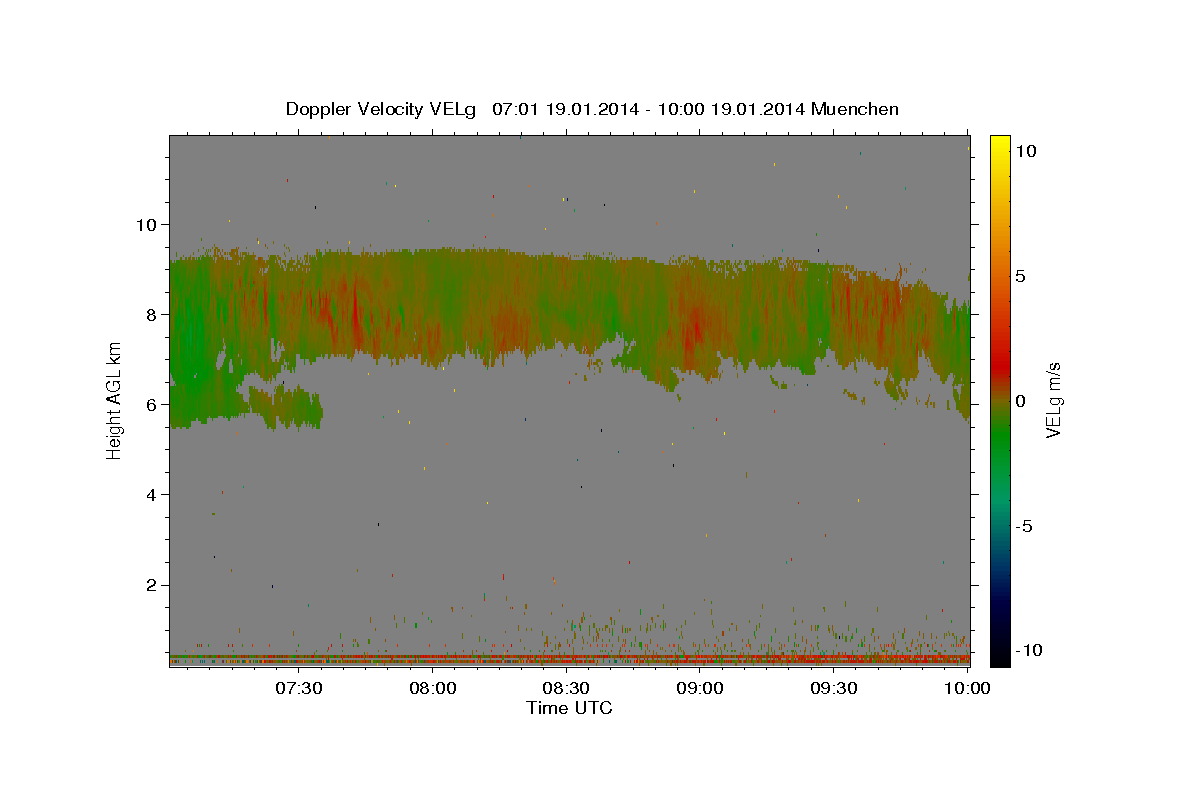Click the plot title "Doppler Velocity VELg"
Viewport: 1200px width, 800px height.
tap(381, 109)
